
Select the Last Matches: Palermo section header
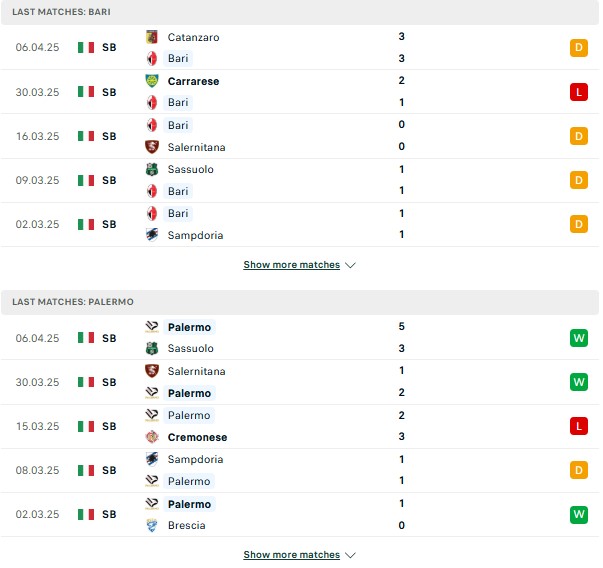[x=300, y=302]
